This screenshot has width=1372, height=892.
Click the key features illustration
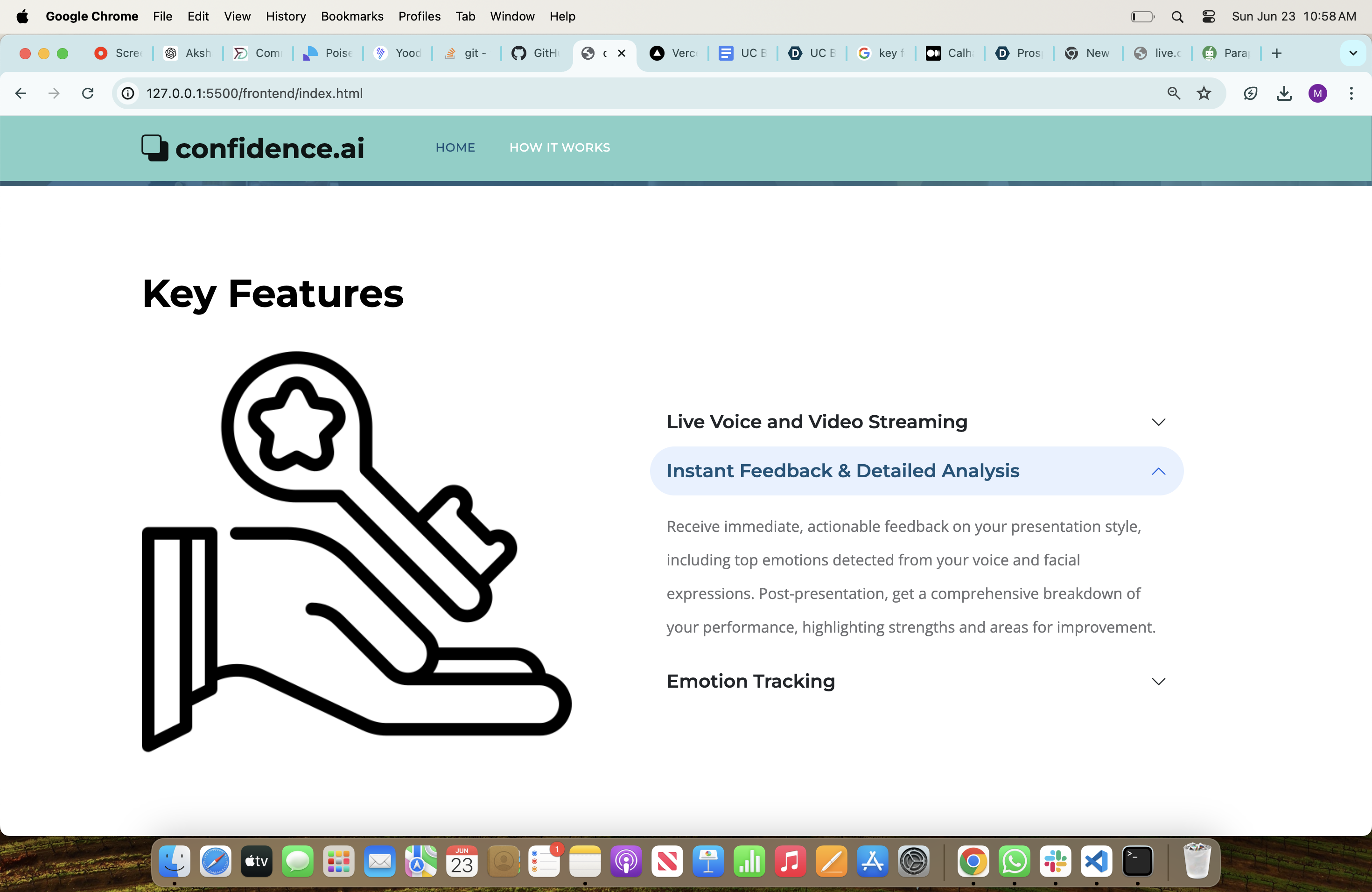(356, 551)
